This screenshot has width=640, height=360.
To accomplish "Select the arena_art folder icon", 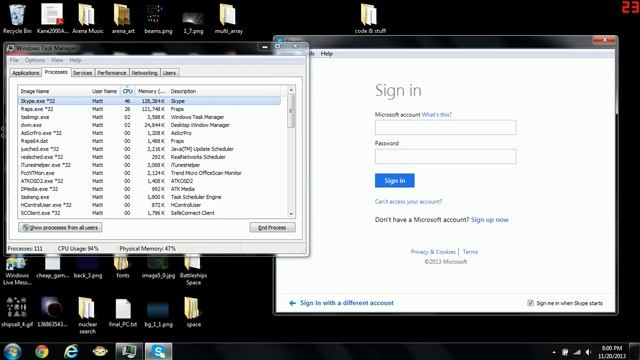I will tap(123, 18).
